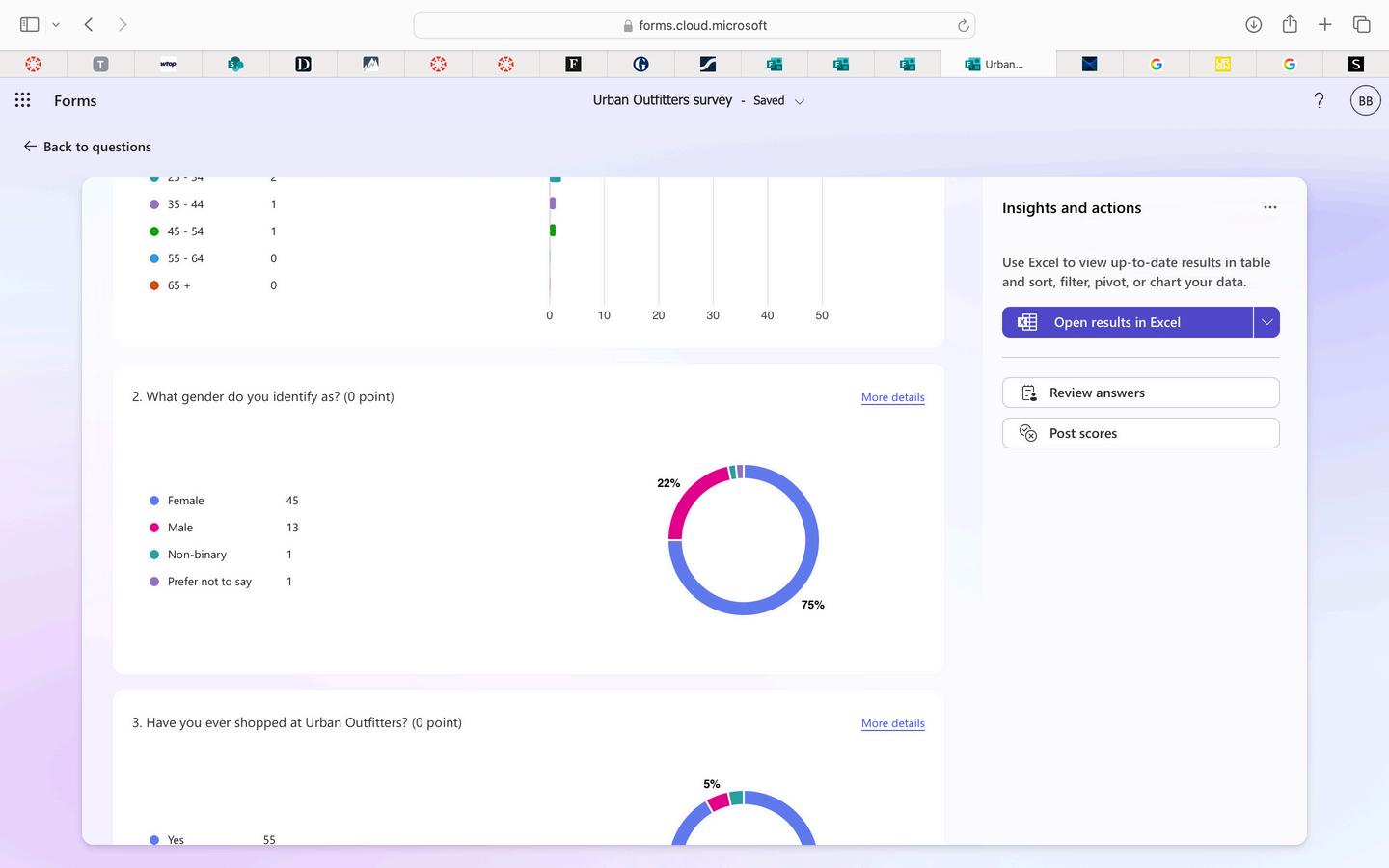Open More details for the Urban Outfitters shopping question
This screenshot has width=1389, height=868.
[893, 723]
